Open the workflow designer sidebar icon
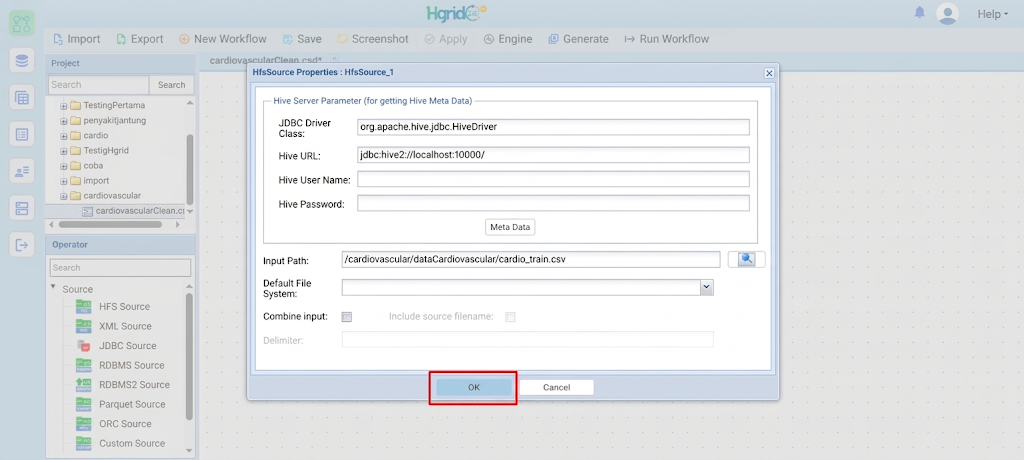This screenshot has width=1024, height=460. [22, 24]
